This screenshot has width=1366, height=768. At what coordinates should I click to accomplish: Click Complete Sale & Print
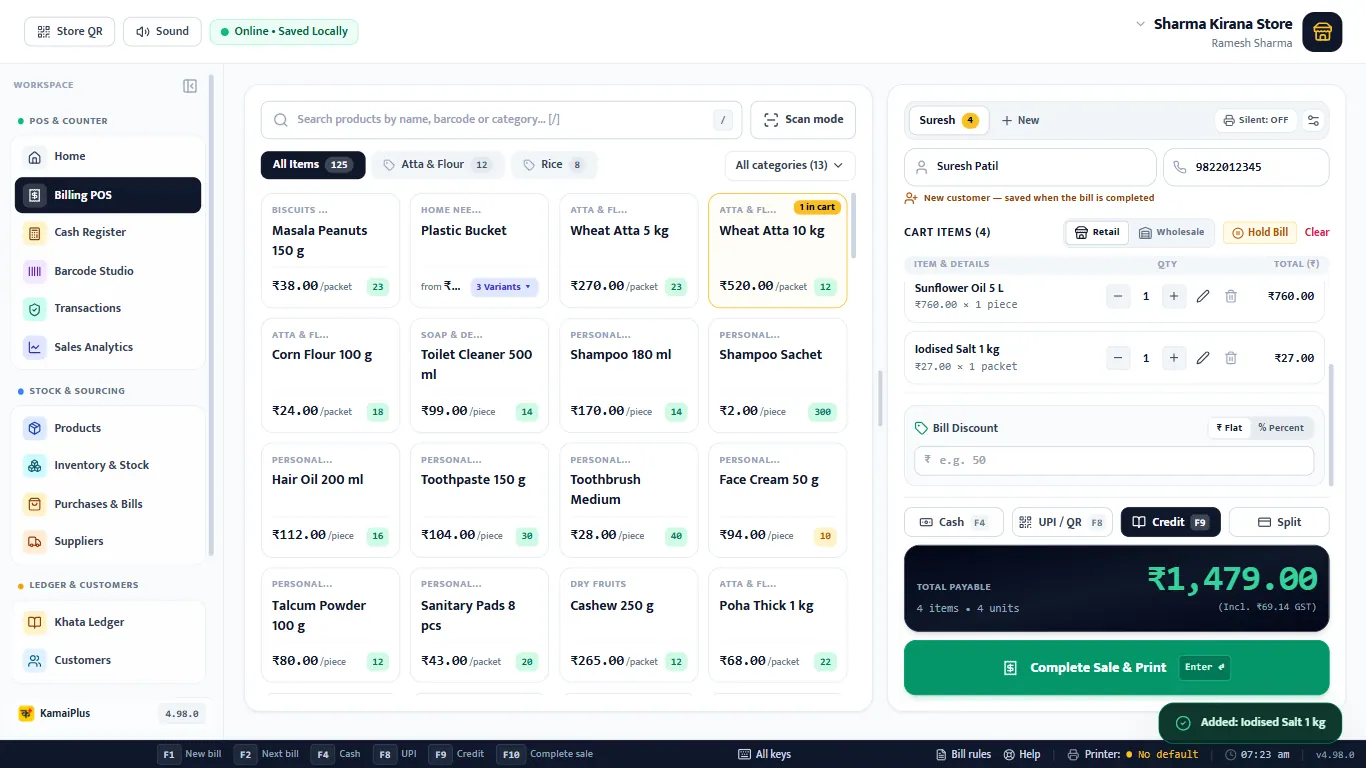point(1117,668)
